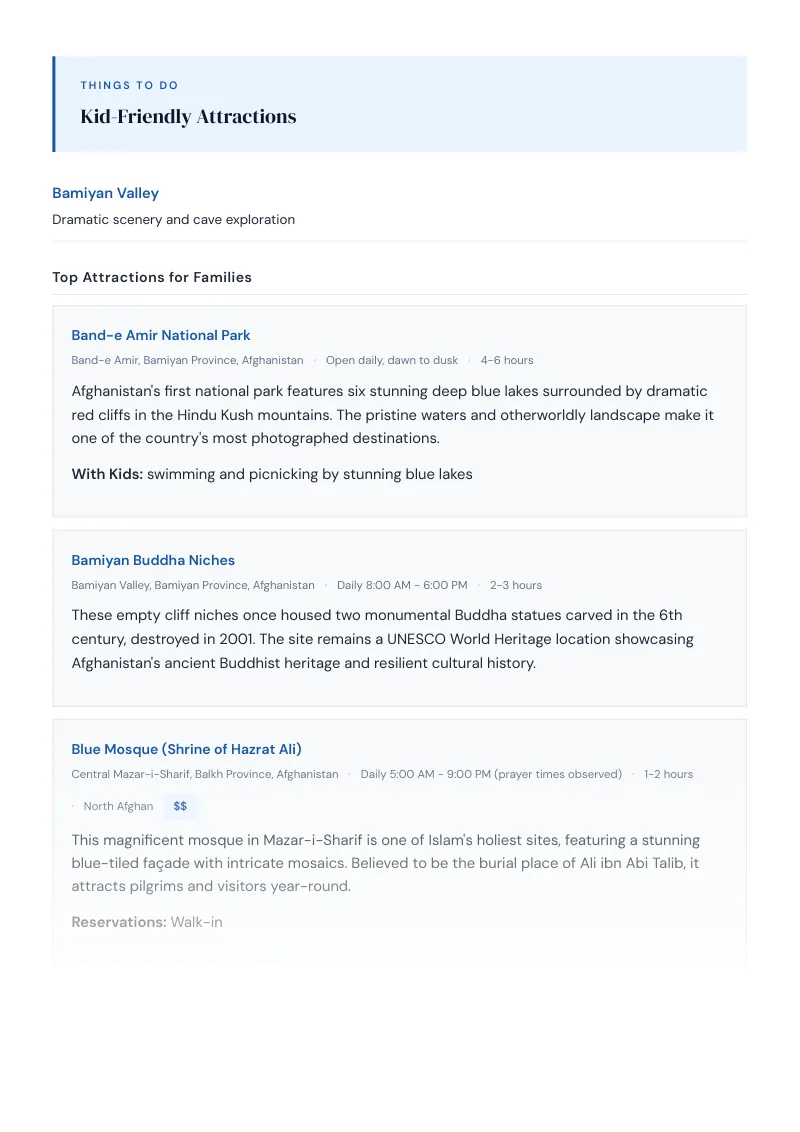Click the Reservations: Walk-in line

pos(147,922)
